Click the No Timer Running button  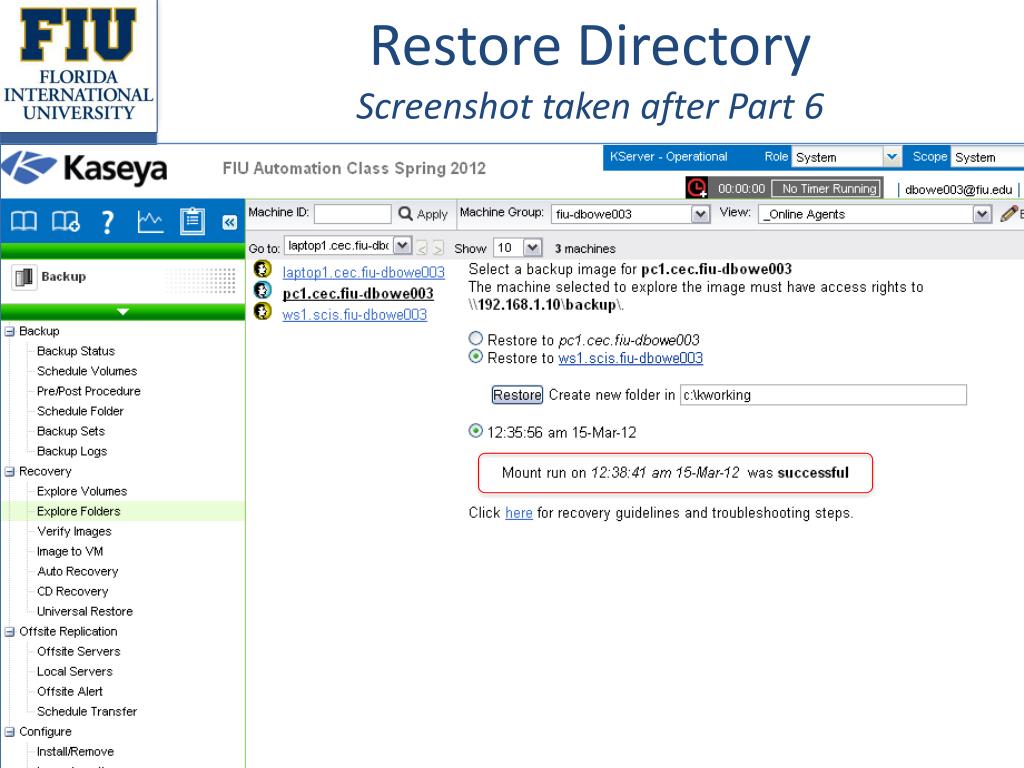click(x=829, y=189)
